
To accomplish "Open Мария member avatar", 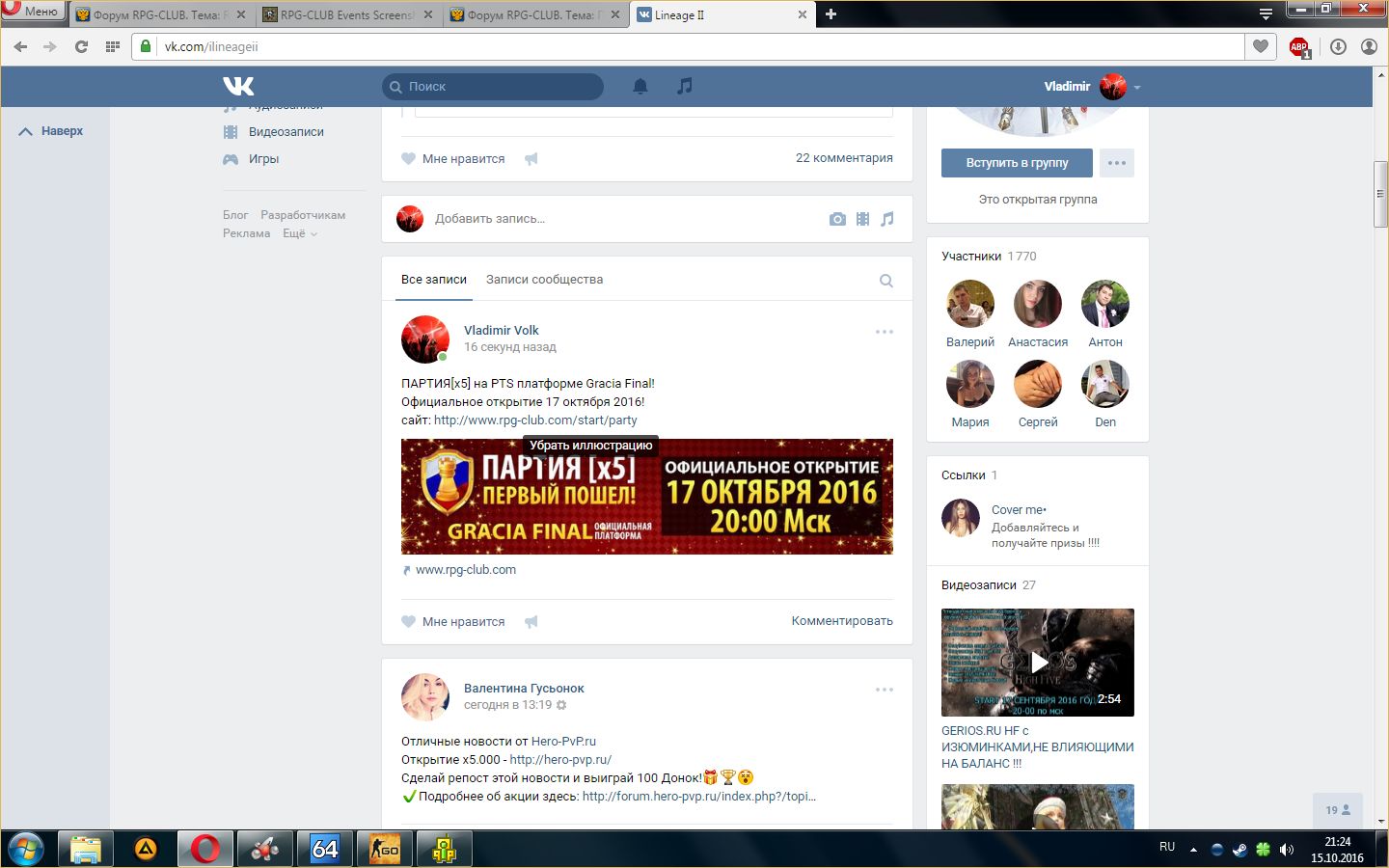I will click(970, 384).
